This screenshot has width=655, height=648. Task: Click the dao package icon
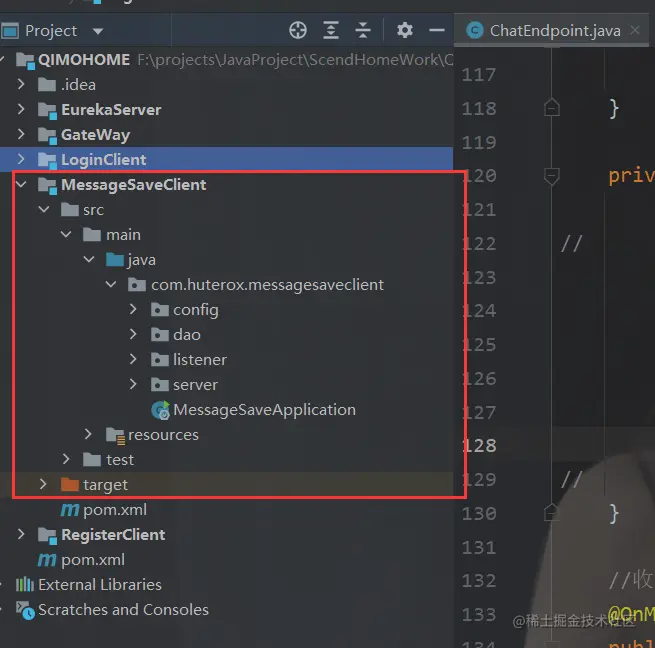pyautogui.click(x=160, y=335)
